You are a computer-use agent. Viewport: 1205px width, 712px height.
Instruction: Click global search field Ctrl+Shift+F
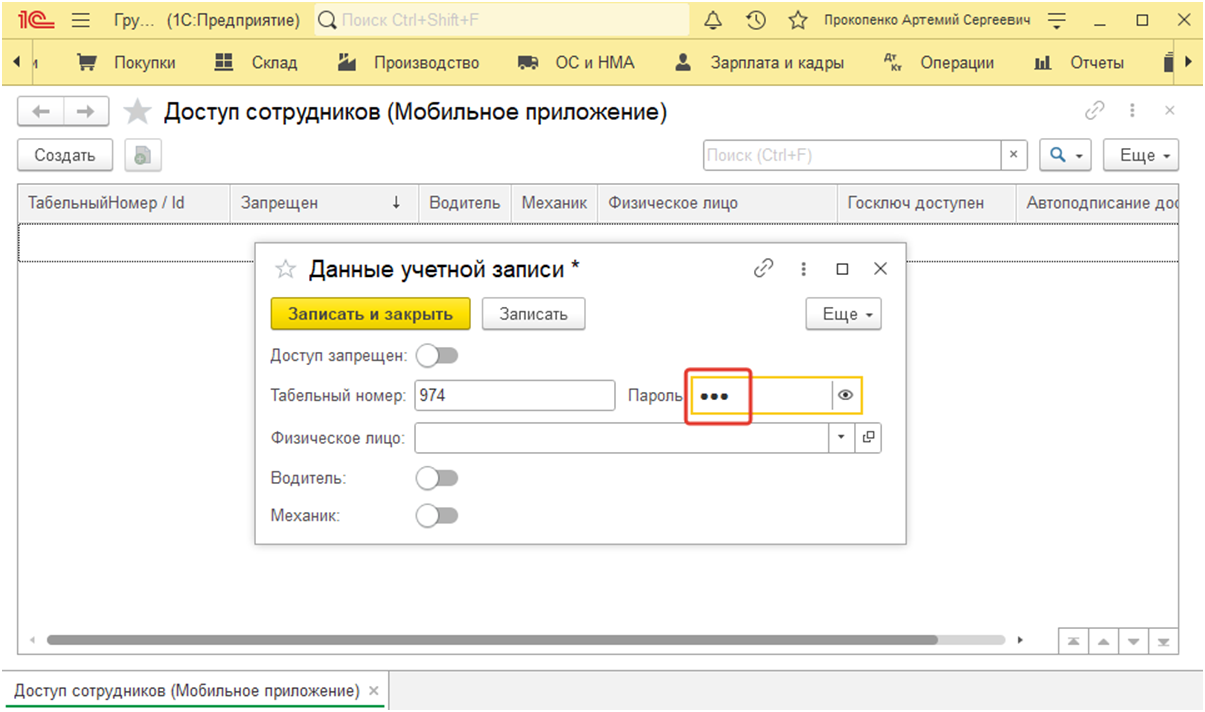point(502,20)
